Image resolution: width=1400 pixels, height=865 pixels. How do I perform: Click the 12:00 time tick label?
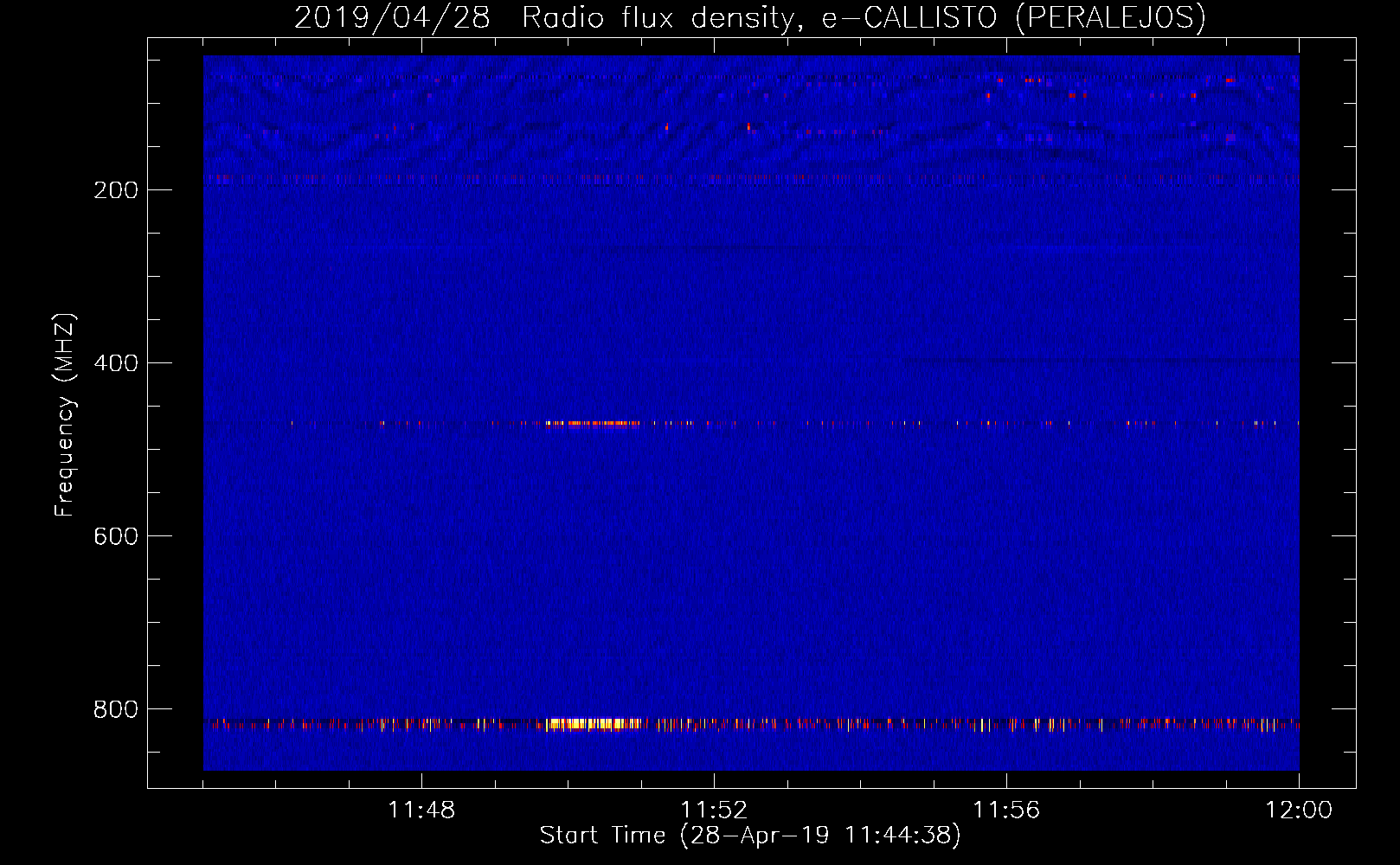click(x=1299, y=811)
